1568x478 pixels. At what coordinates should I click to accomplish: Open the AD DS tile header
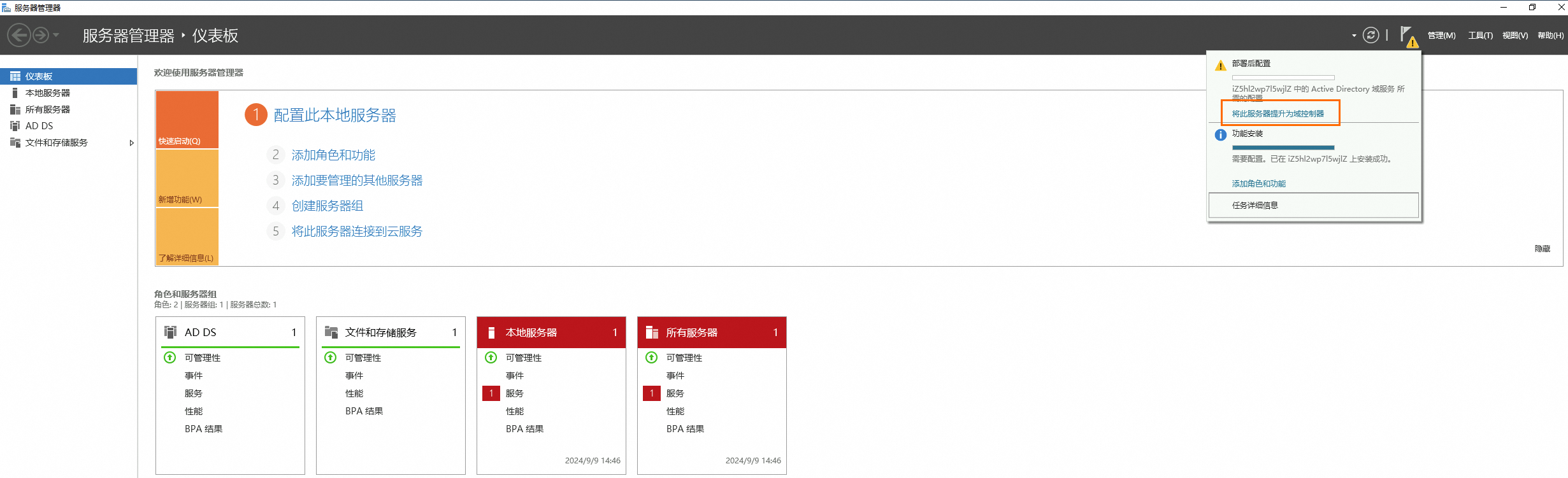coord(230,332)
